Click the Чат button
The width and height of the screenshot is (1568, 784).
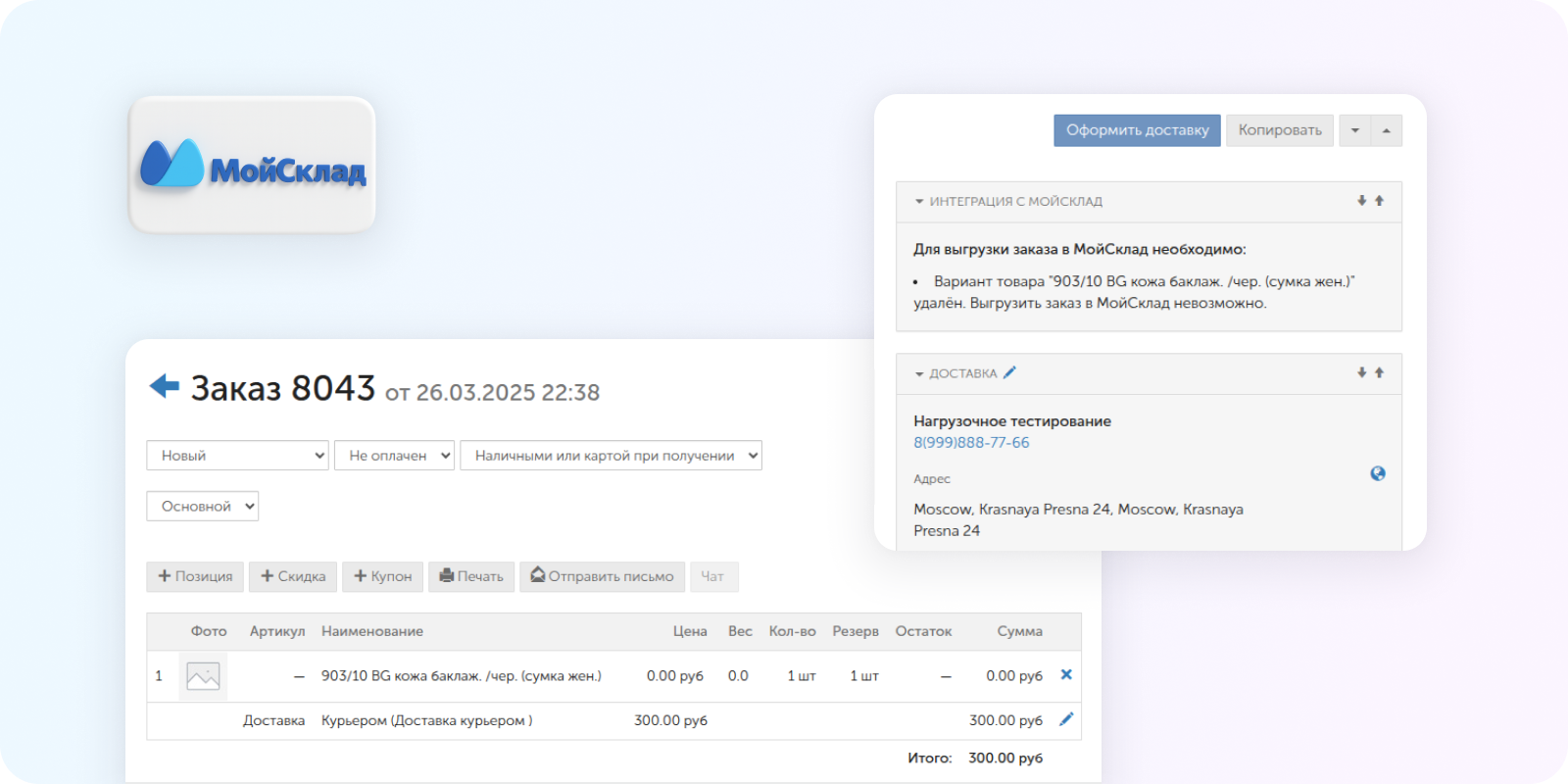[713, 576]
